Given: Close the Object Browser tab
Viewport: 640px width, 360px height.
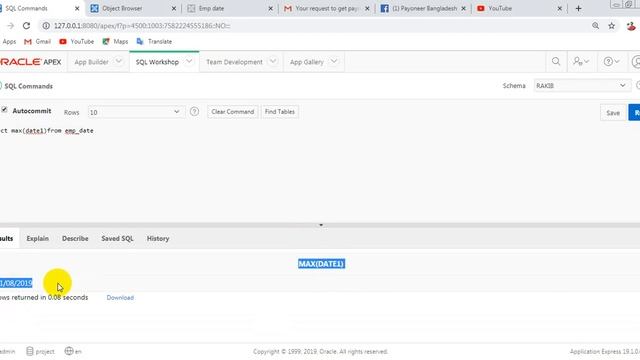Looking at the screenshot, I should [174, 8].
